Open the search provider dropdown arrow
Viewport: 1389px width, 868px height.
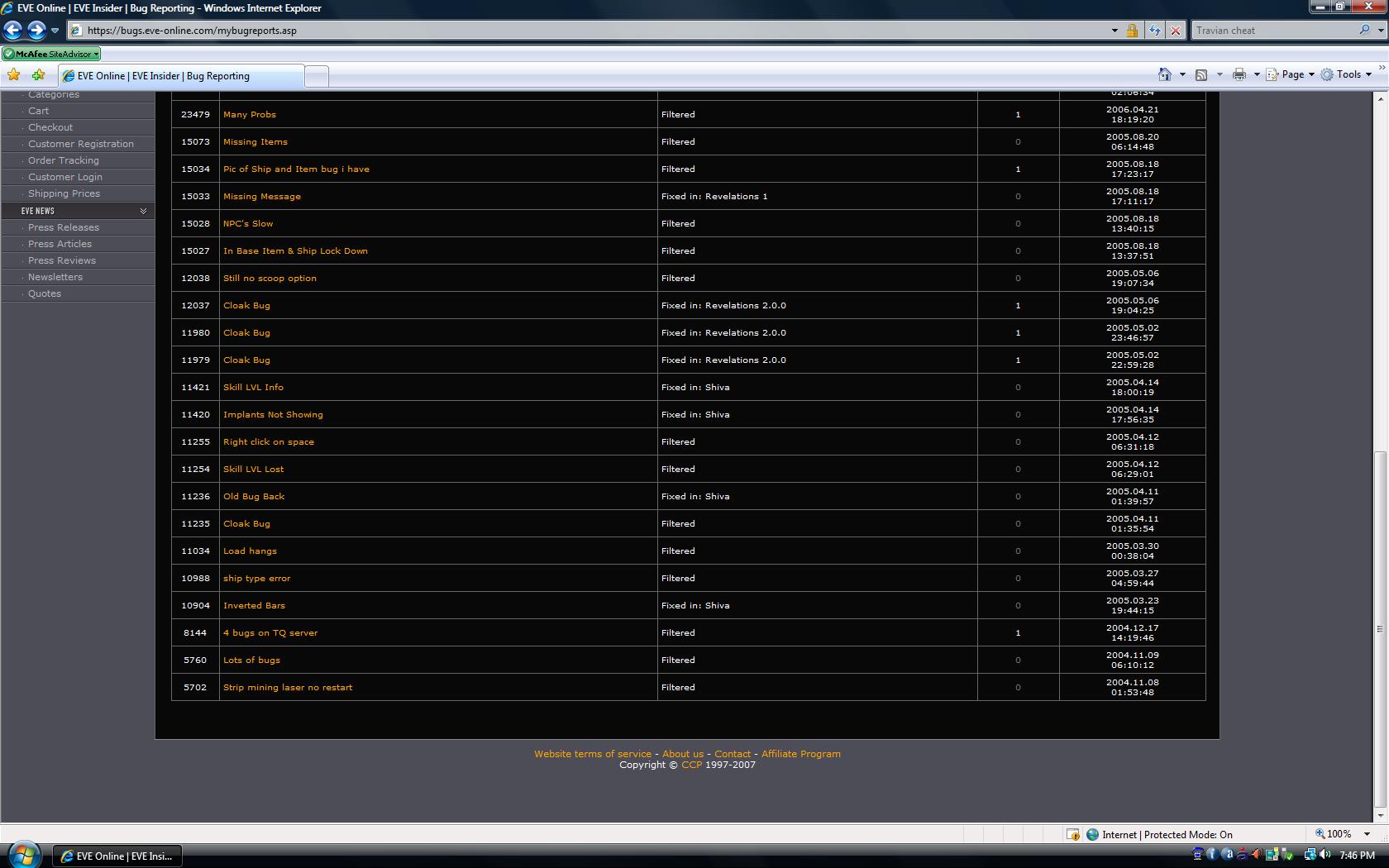[x=1380, y=31]
